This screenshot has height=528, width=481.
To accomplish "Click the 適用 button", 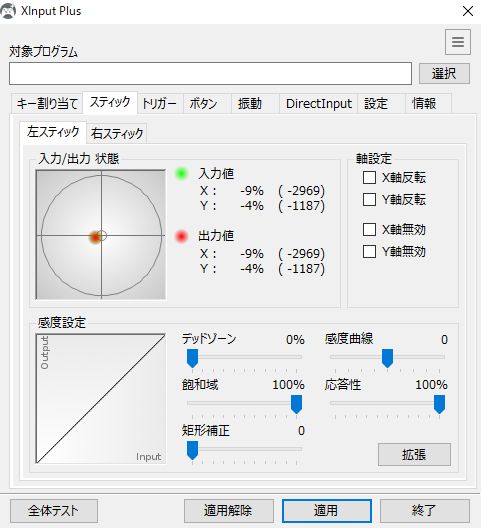I will (327, 510).
